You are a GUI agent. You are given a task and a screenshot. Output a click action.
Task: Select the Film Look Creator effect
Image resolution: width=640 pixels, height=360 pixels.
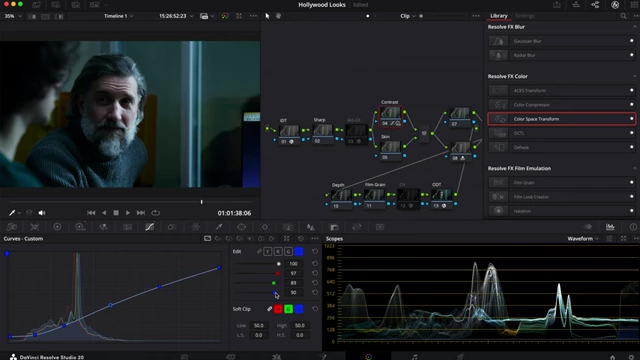[x=562, y=197]
